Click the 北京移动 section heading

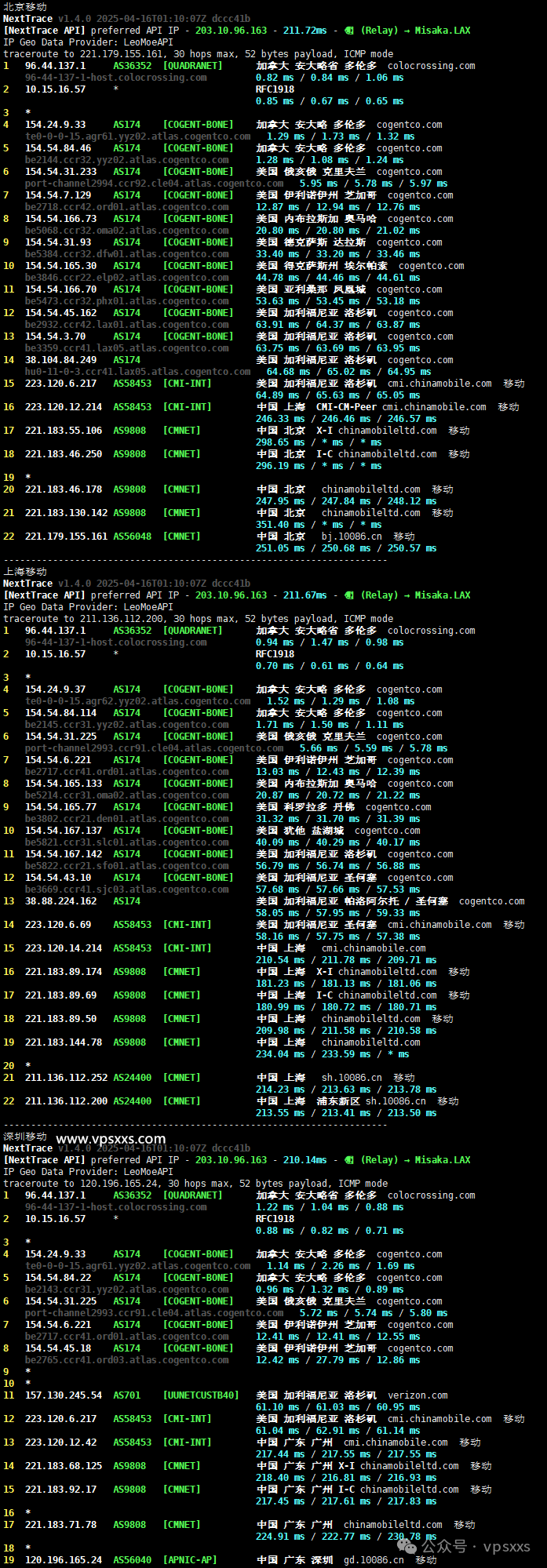pos(25,6)
